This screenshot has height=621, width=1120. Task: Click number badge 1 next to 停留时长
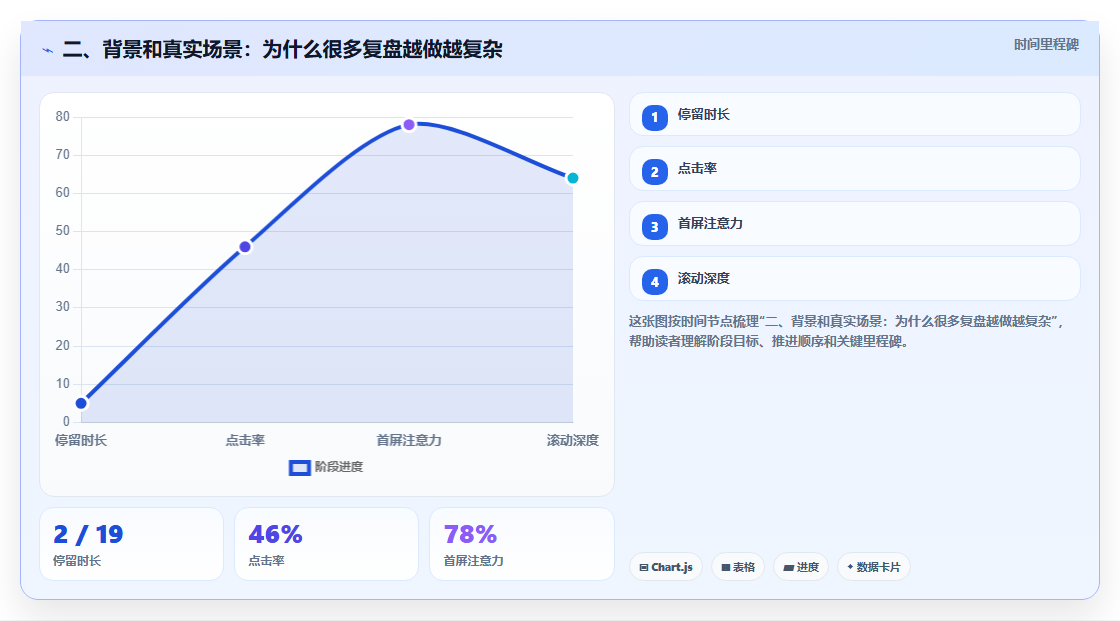pos(654,118)
